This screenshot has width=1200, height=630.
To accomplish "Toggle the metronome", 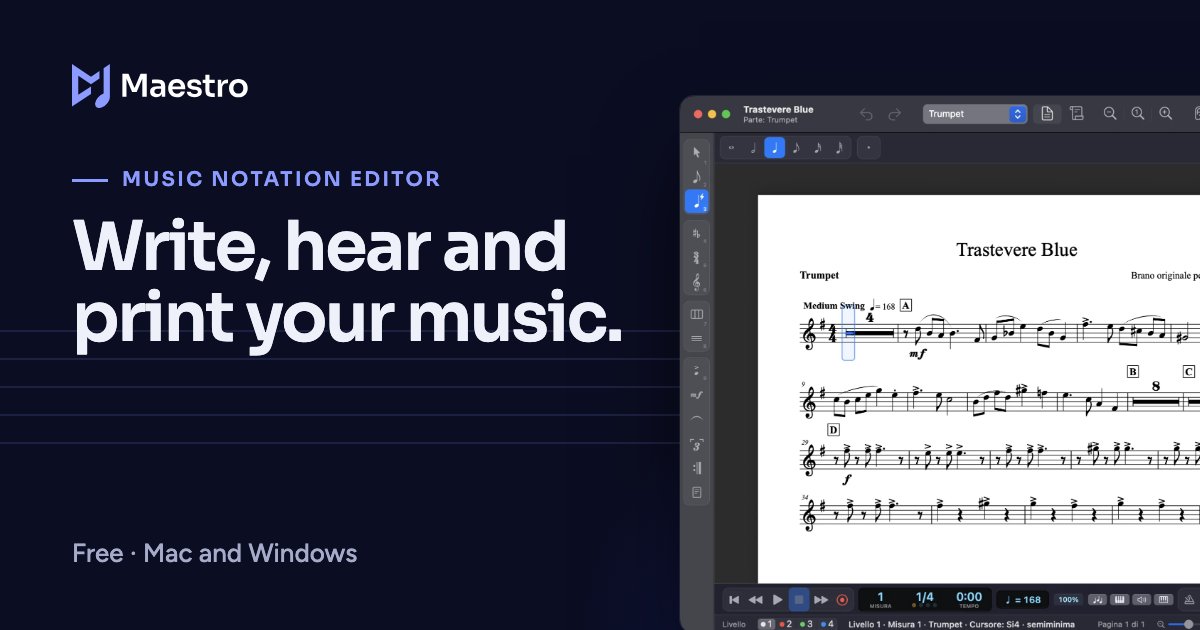I will pos(1190,601).
